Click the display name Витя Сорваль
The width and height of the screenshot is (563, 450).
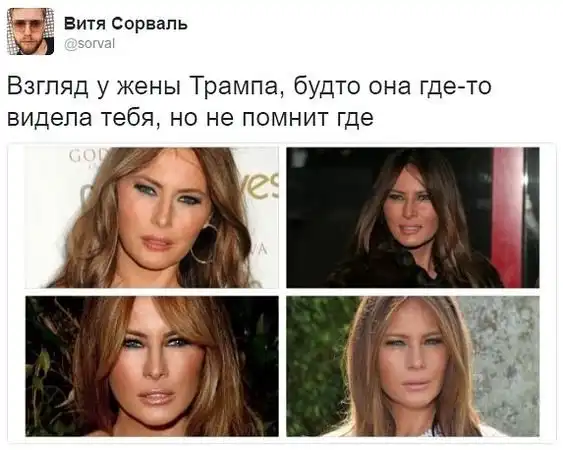click(126, 24)
